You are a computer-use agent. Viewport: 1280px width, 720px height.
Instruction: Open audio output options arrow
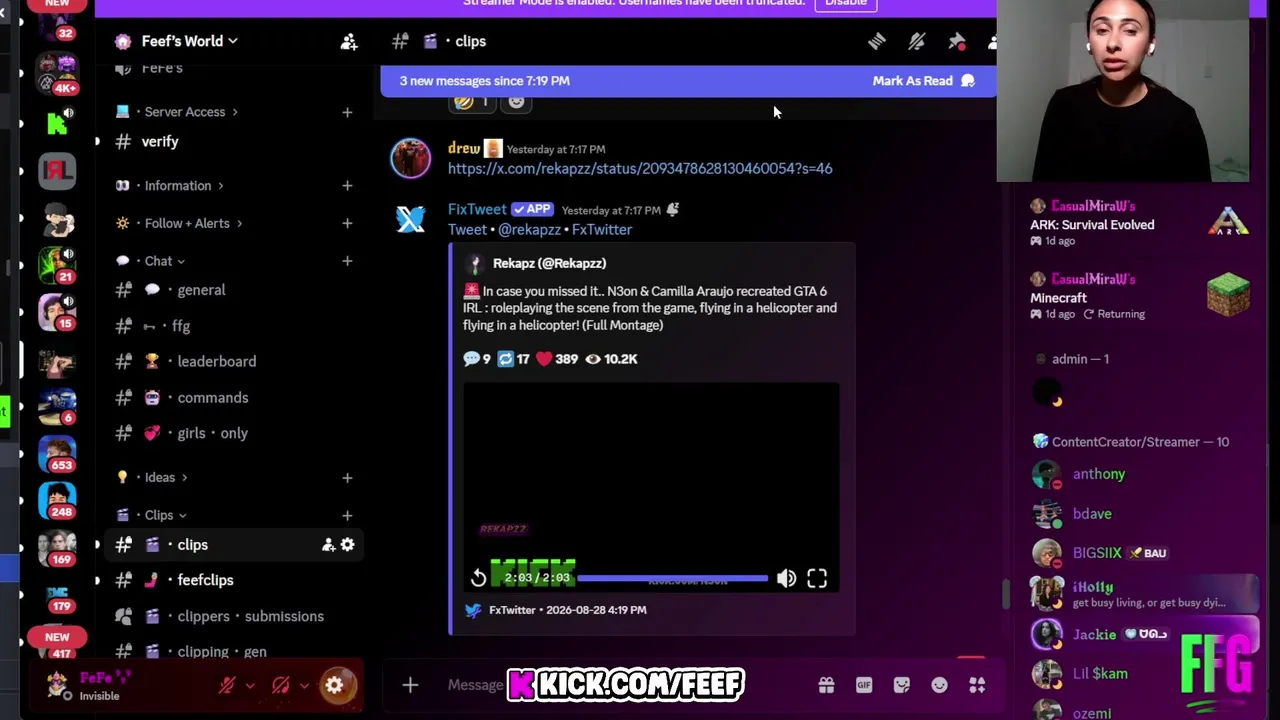(x=304, y=685)
